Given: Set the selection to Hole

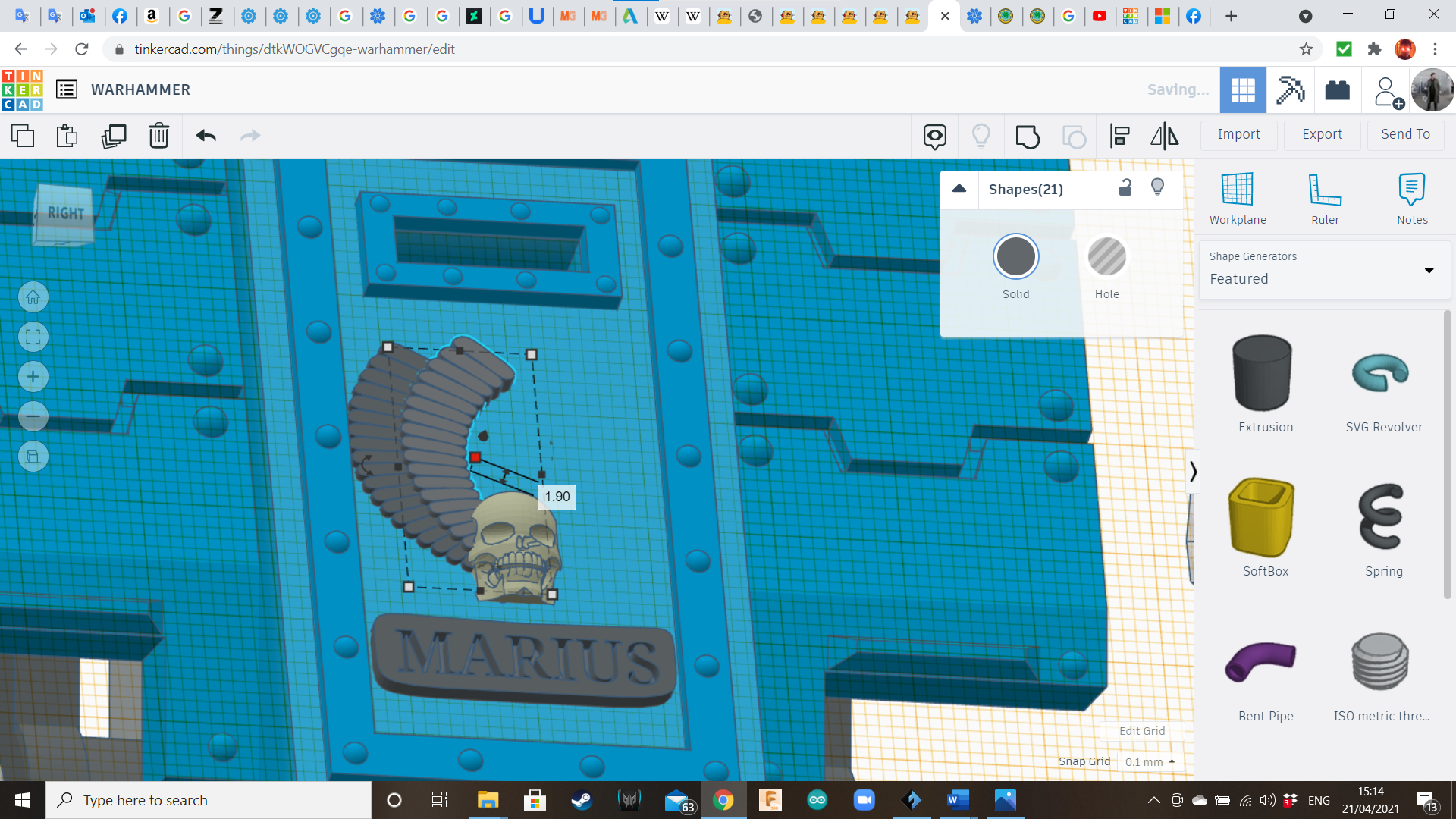Looking at the screenshot, I should [x=1106, y=257].
